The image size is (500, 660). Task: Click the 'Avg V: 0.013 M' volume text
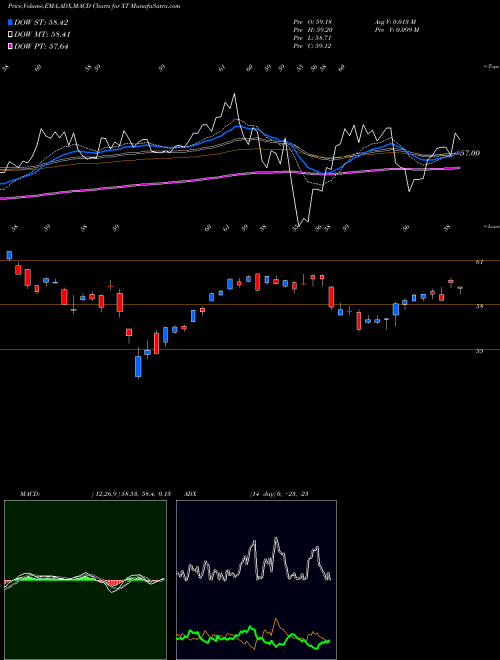pyautogui.click(x=395, y=22)
